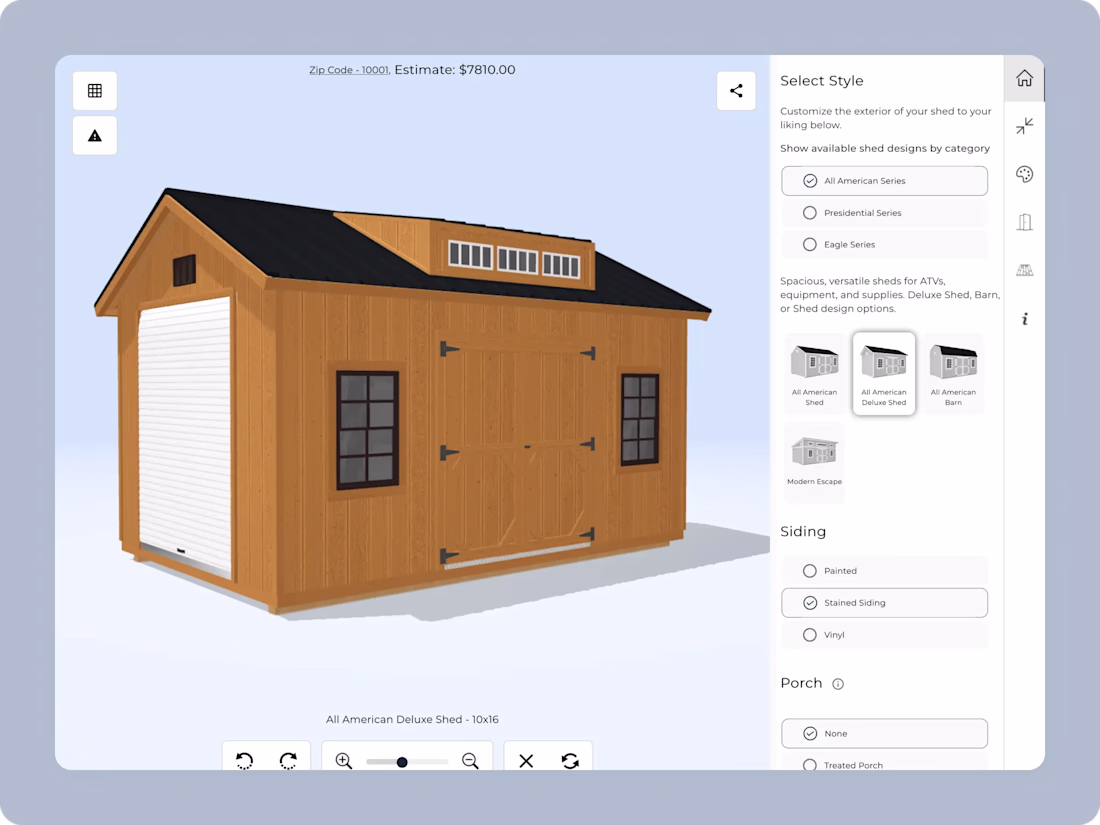Click the Zip Code - 10001 link

pyautogui.click(x=349, y=71)
